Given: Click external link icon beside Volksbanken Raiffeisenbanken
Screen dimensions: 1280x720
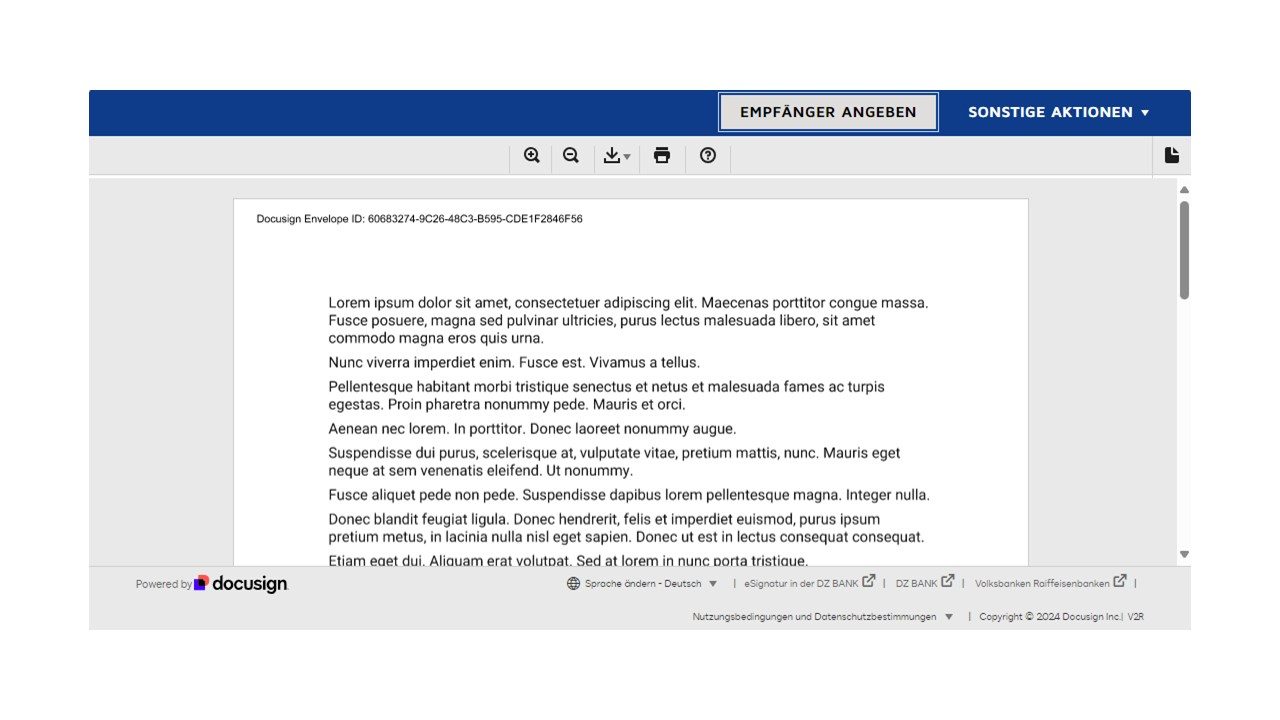Looking at the screenshot, I should (x=1120, y=581).
